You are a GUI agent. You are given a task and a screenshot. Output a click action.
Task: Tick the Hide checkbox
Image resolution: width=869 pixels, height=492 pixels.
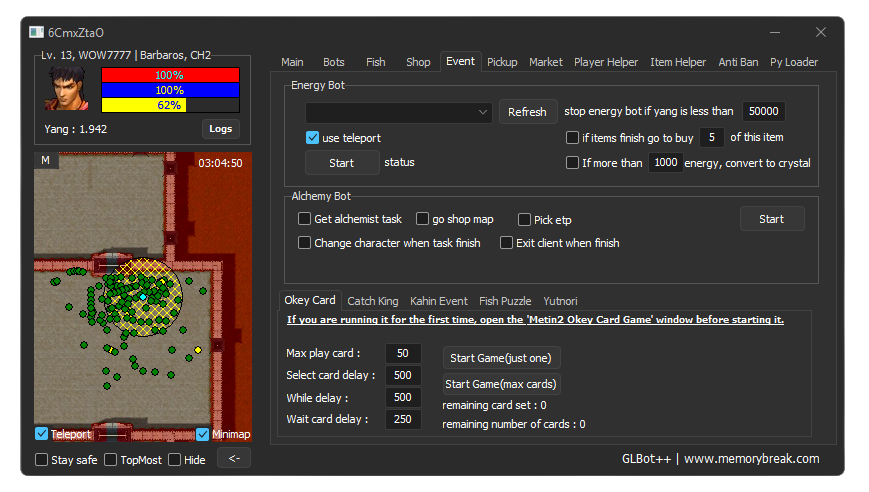point(175,460)
